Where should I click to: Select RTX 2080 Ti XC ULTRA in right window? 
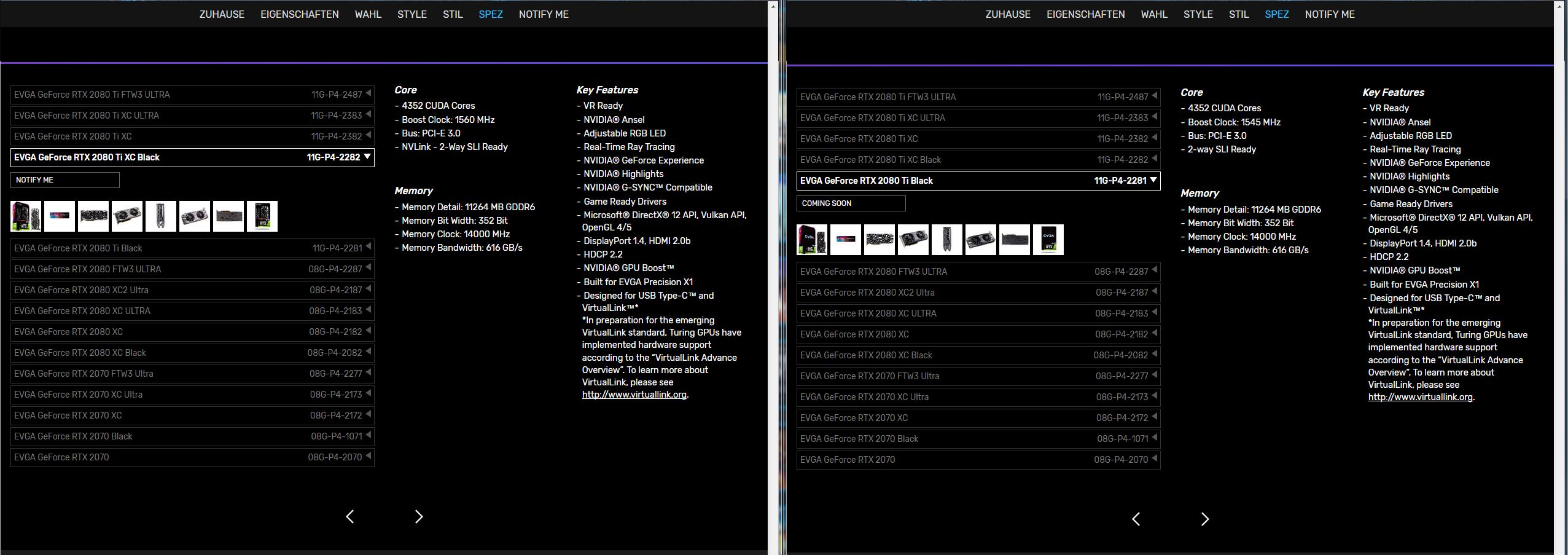pyautogui.click(x=978, y=118)
